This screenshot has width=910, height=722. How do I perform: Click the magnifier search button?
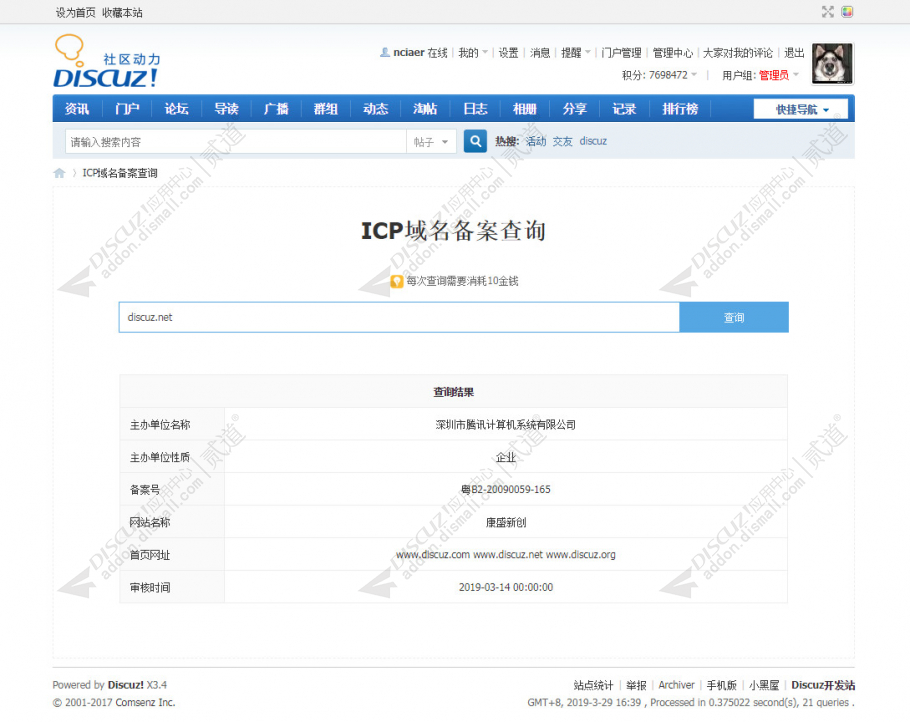tap(475, 141)
